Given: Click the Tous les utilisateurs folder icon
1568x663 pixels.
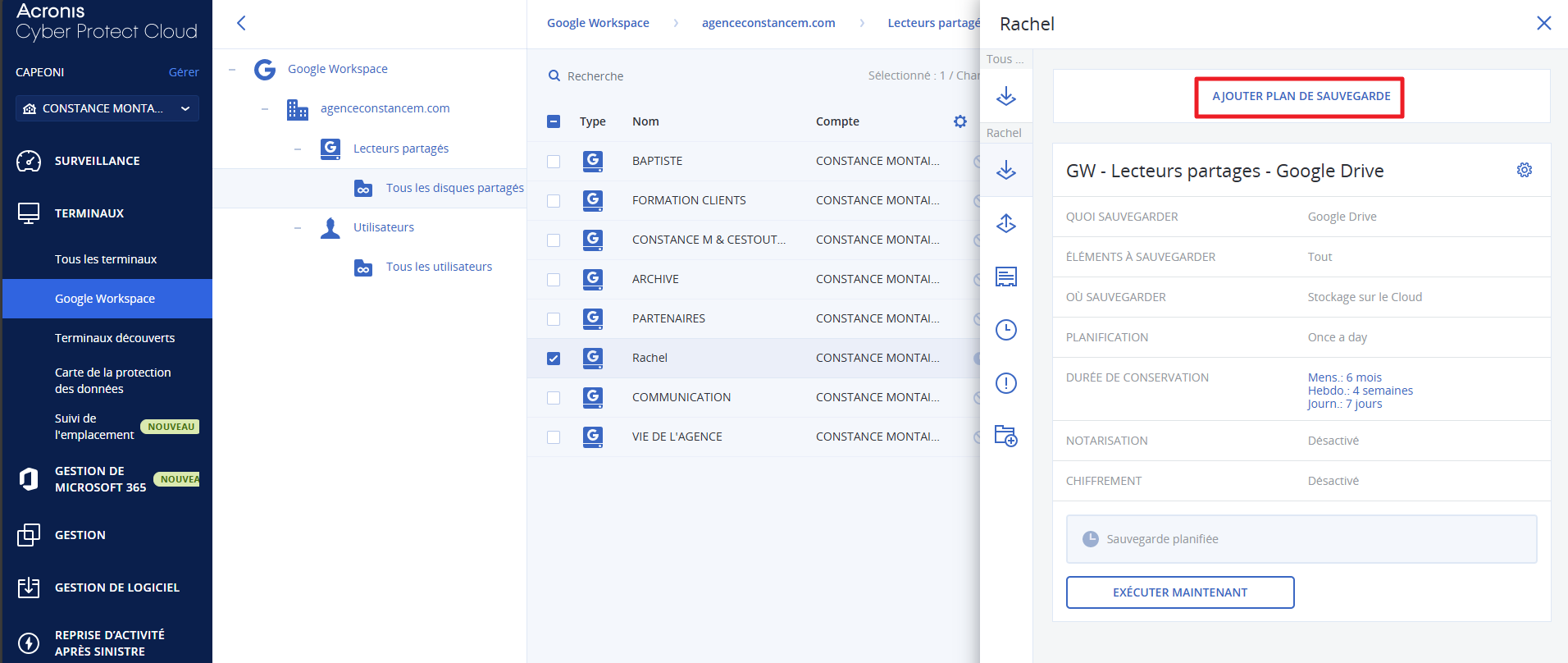Looking at the screenshot, I should click(x=363, y=267).
